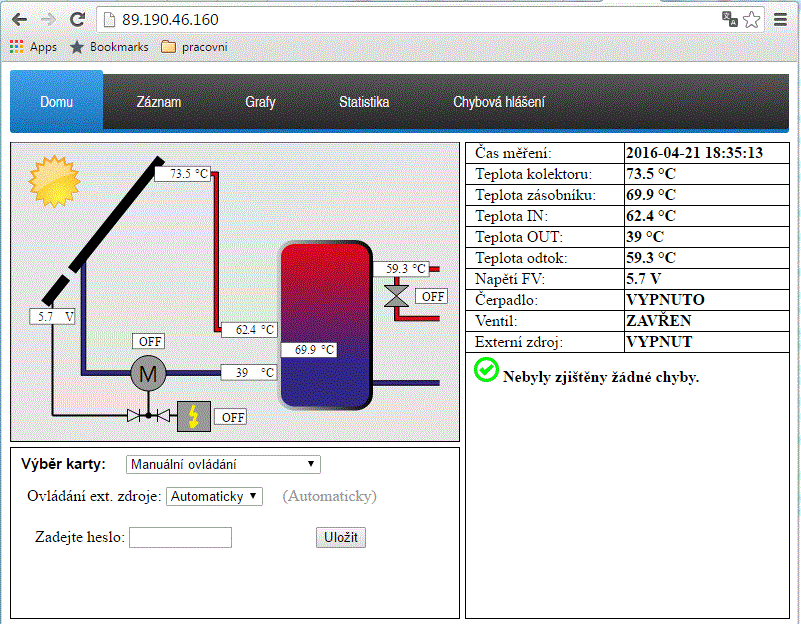This screenshot has height=624, width=801.
Task: Click the OFF label beside the outlet valve
Action: tap(432, 297)
